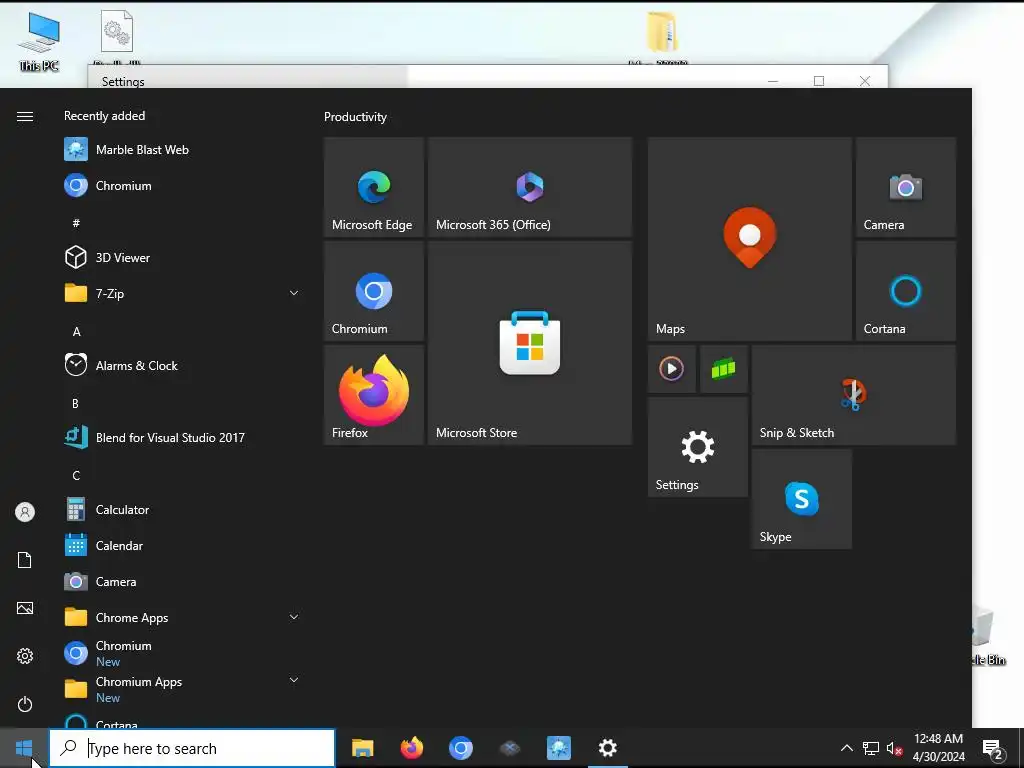Image resolution: width=1024 pixels, height=768 pixels.
Task: Open the user account icon in Start sidebar
Action: pos(25,512)
